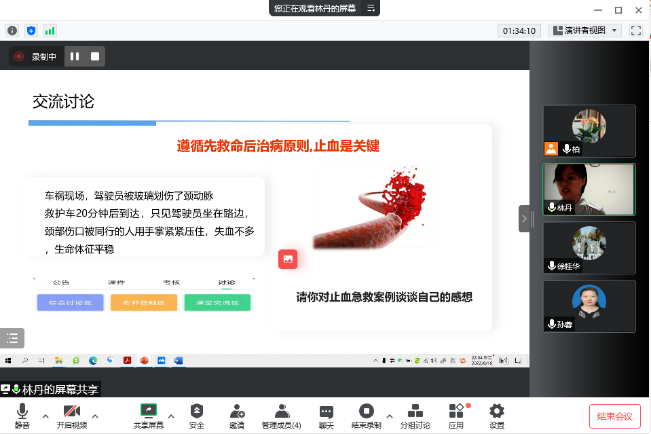Screen dimensions: 651x434
Task: Click the meeting info icon at top left
Action: coord(12,31)
